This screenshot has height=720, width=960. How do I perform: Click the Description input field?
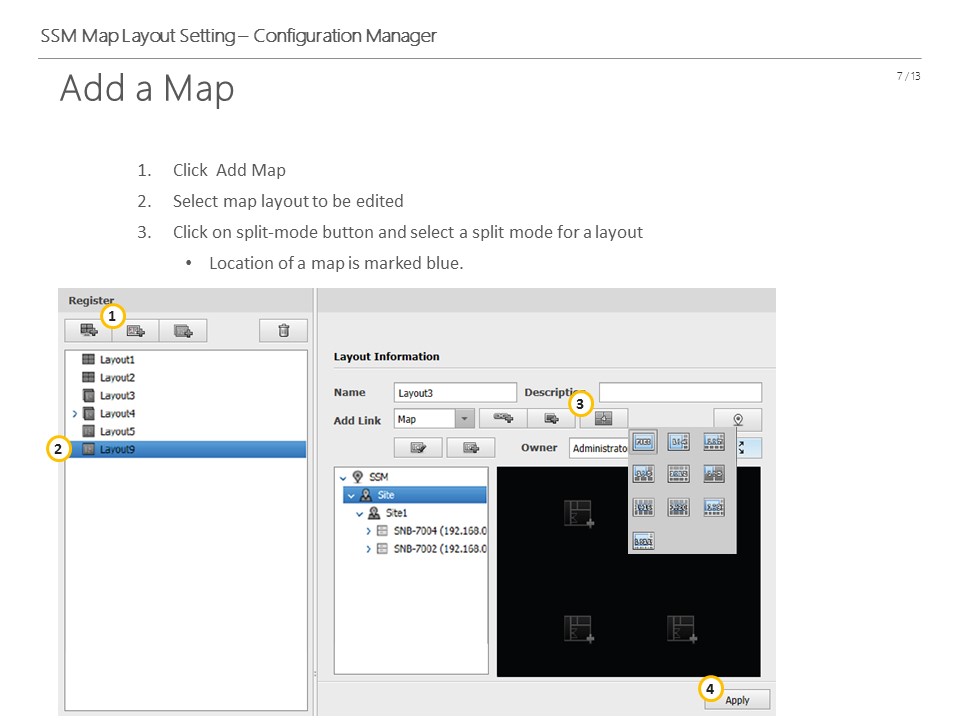[680, 392]
